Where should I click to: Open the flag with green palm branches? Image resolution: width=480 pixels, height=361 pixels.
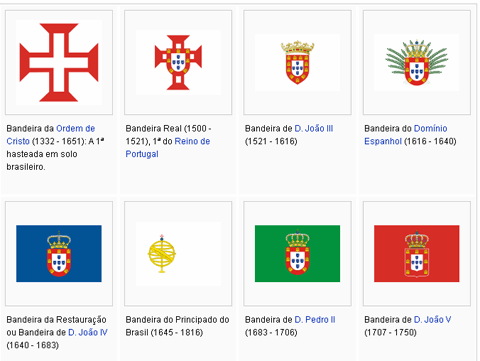(x=417, y=62)
